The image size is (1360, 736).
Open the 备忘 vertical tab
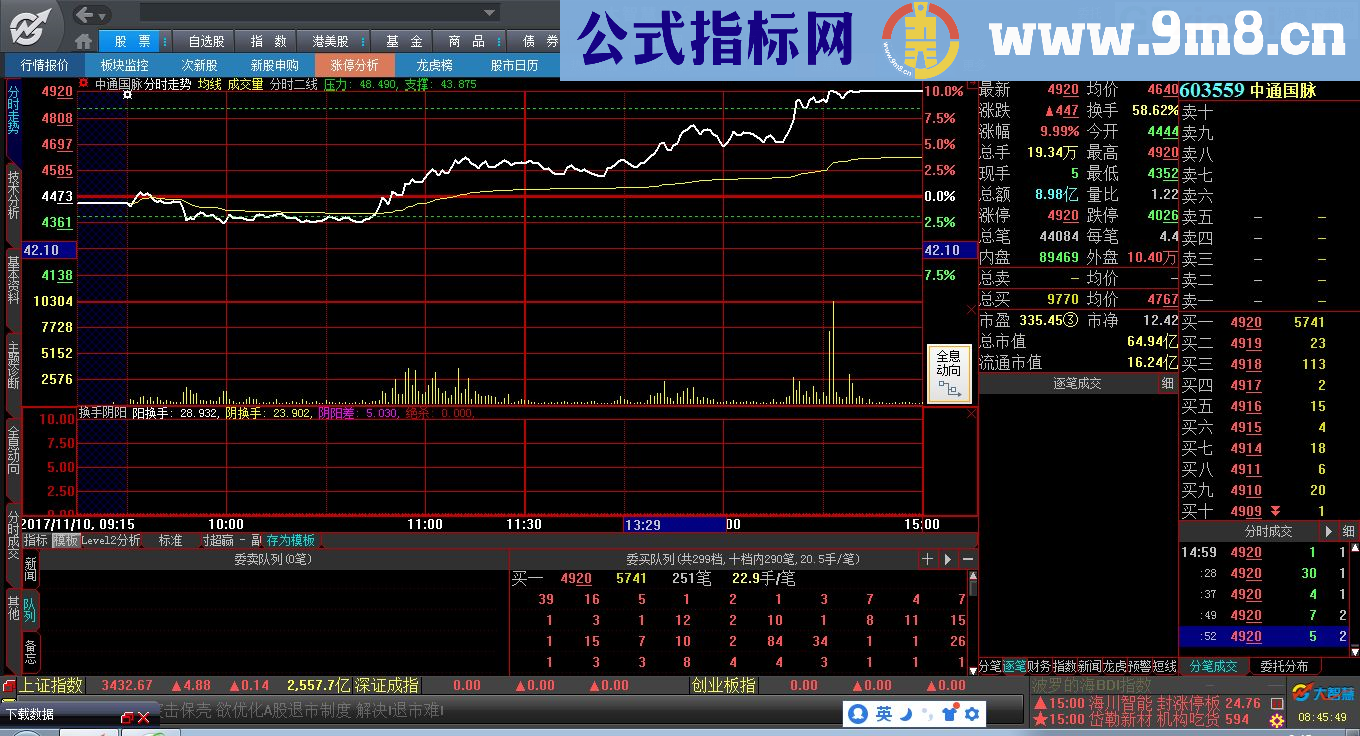[x=30, y=651]
